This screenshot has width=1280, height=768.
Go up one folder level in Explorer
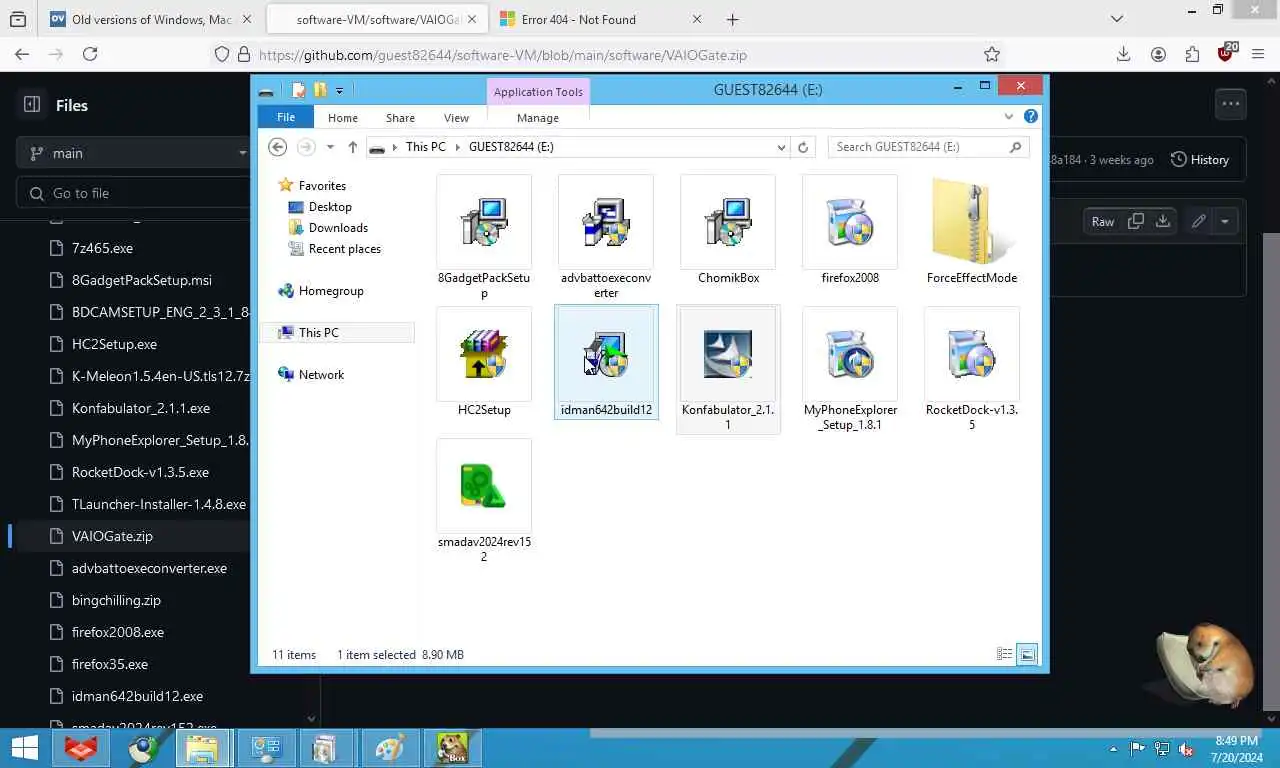pos(352,147)
